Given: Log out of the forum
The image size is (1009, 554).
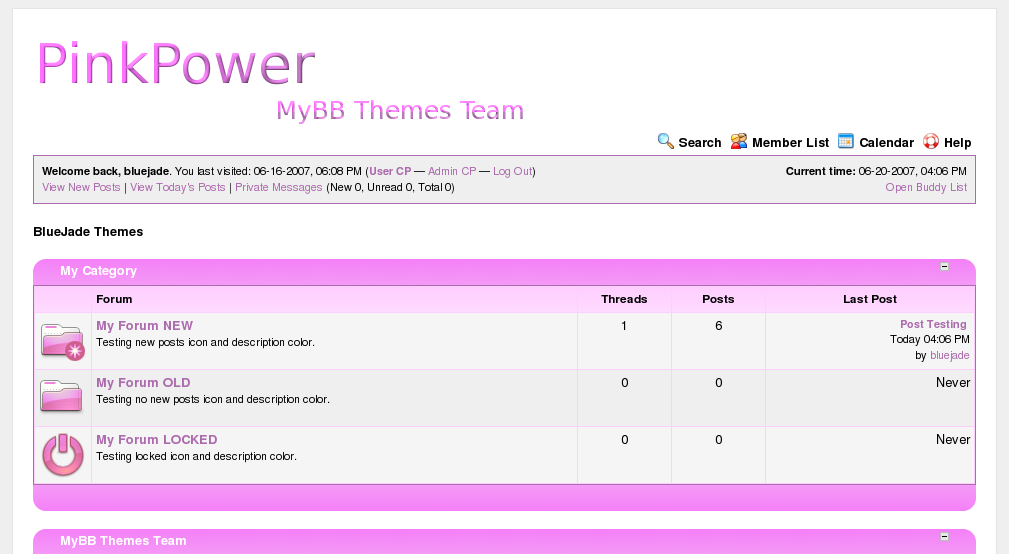Looking at the screenshot, I should (512, 172).
